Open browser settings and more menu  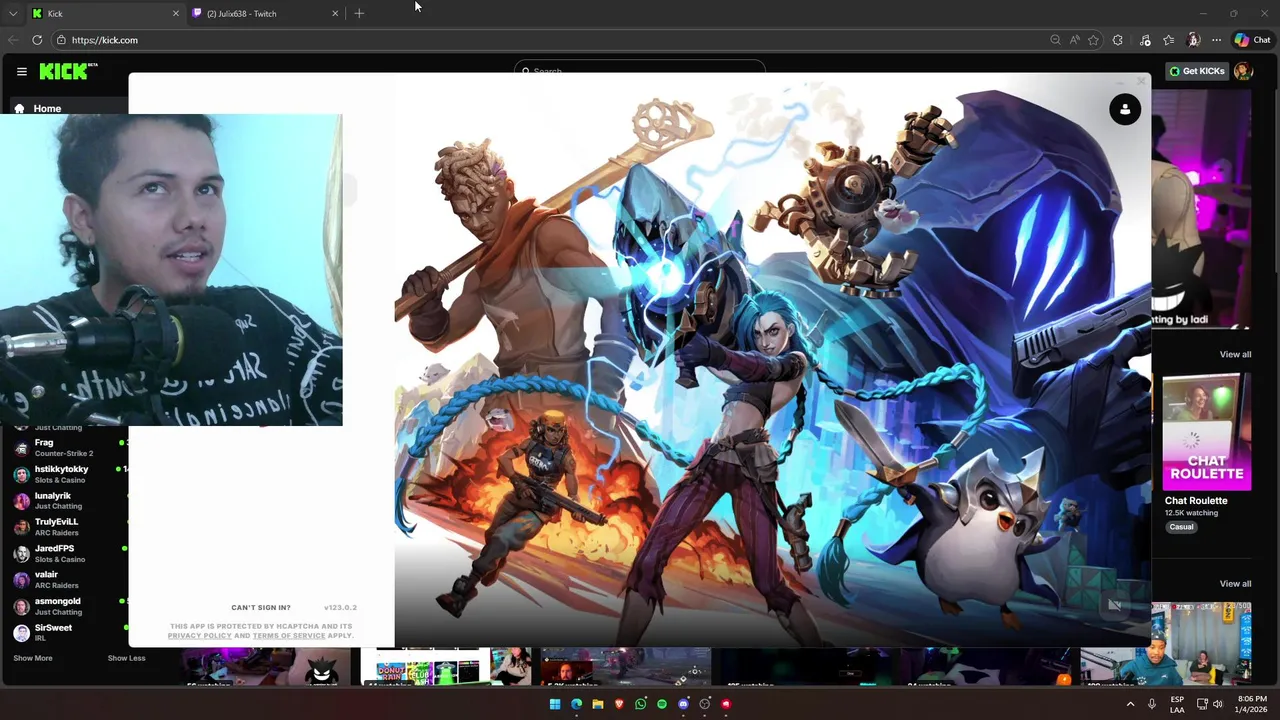(1216, 40)
